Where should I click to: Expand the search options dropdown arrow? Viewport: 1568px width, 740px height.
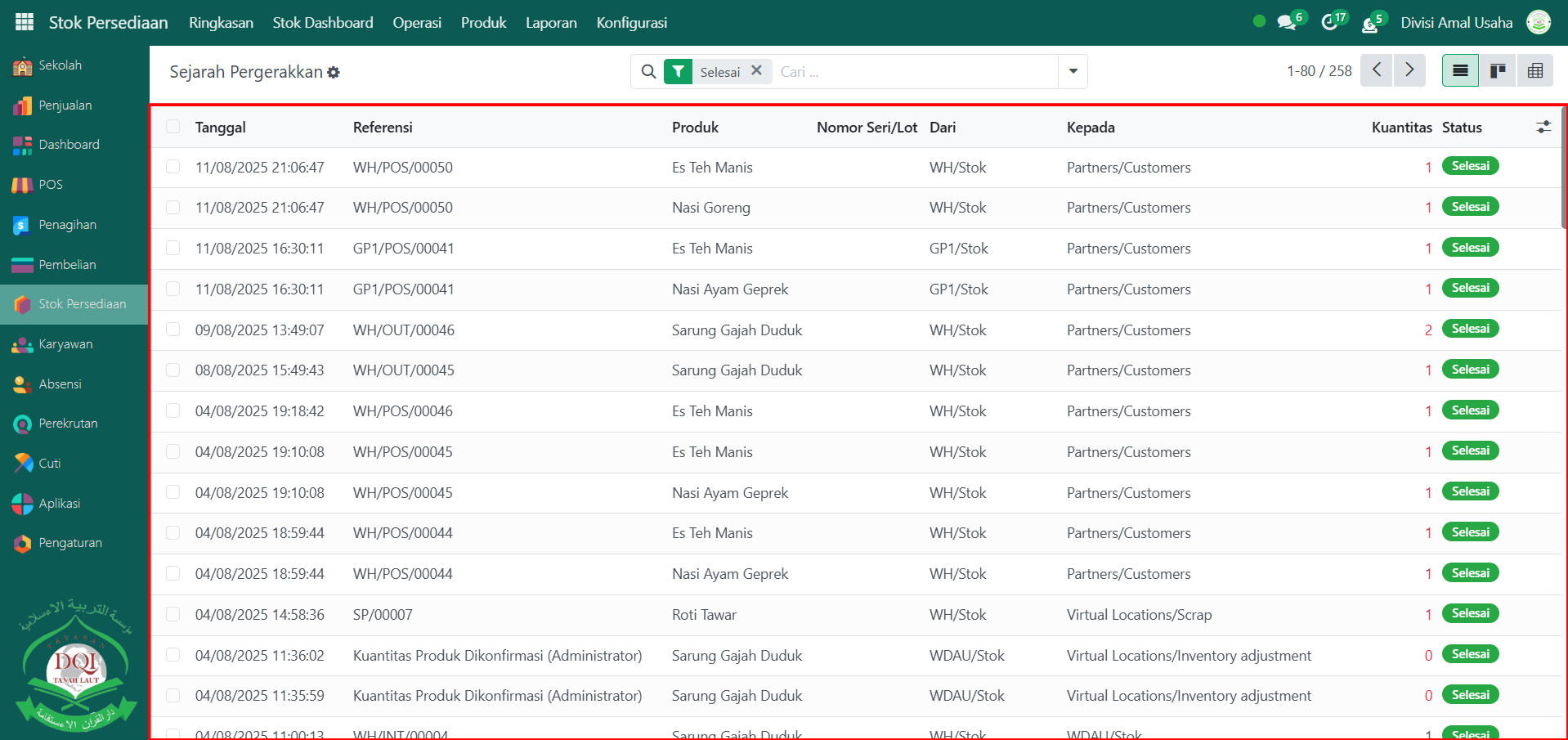1073,71
